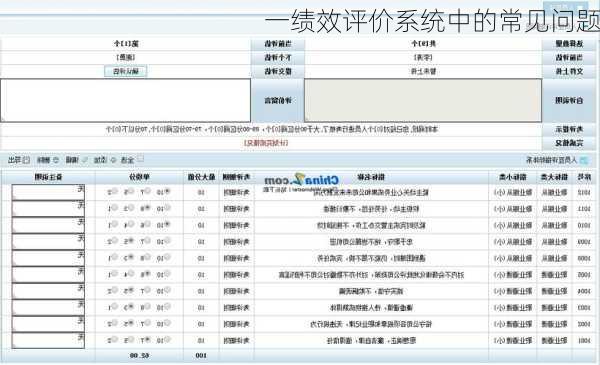The height and width of the screenshot is (365, 600).
Task: Select score 7 in the 思想端正 row
Action: coord(147,339)
